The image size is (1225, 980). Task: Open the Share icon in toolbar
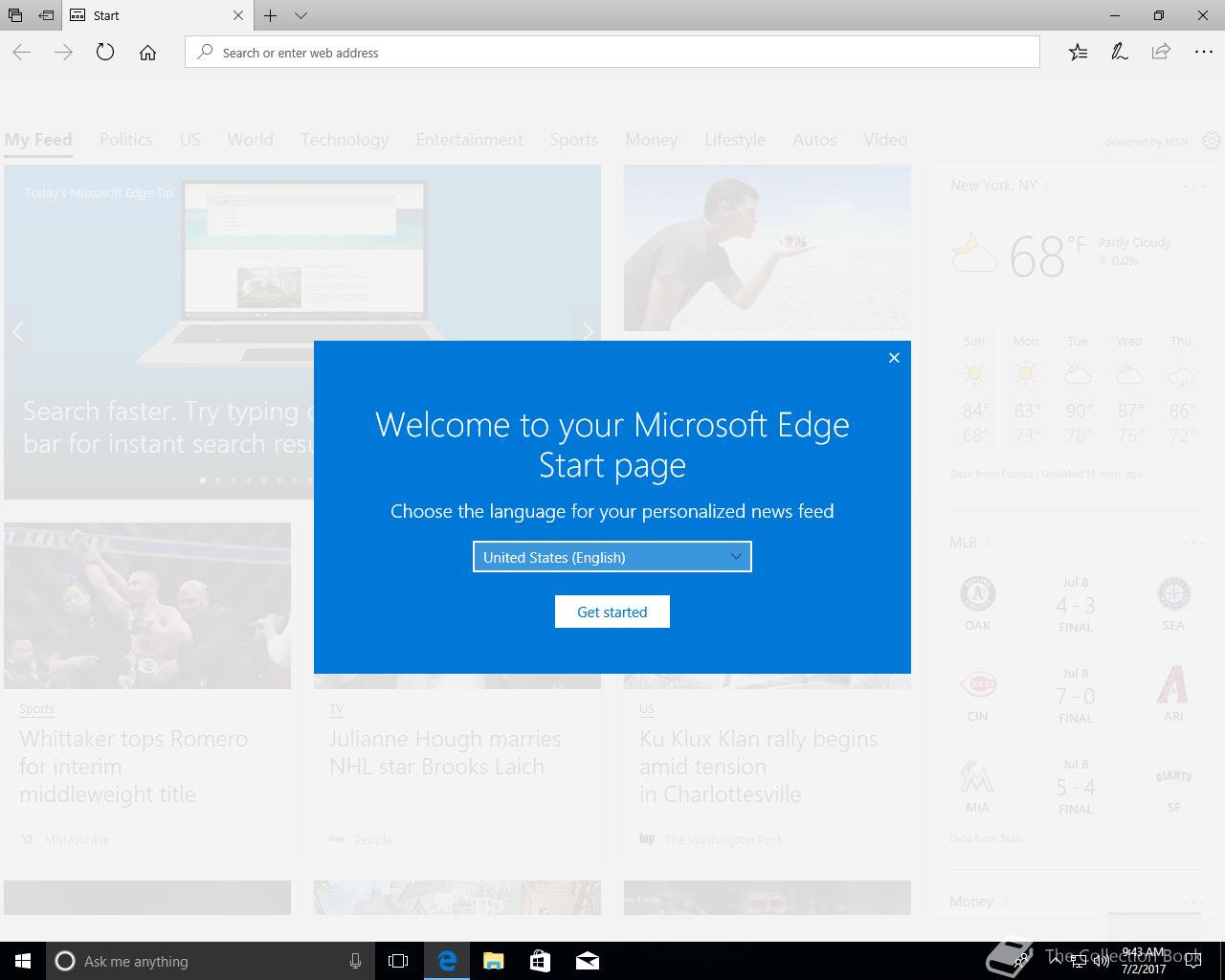[1161, 53]
